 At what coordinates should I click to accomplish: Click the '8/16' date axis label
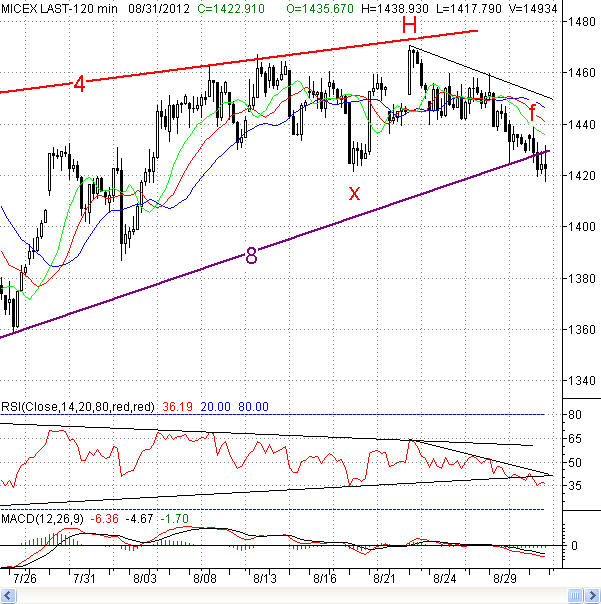pyautogui.click(x=325, y=579)
